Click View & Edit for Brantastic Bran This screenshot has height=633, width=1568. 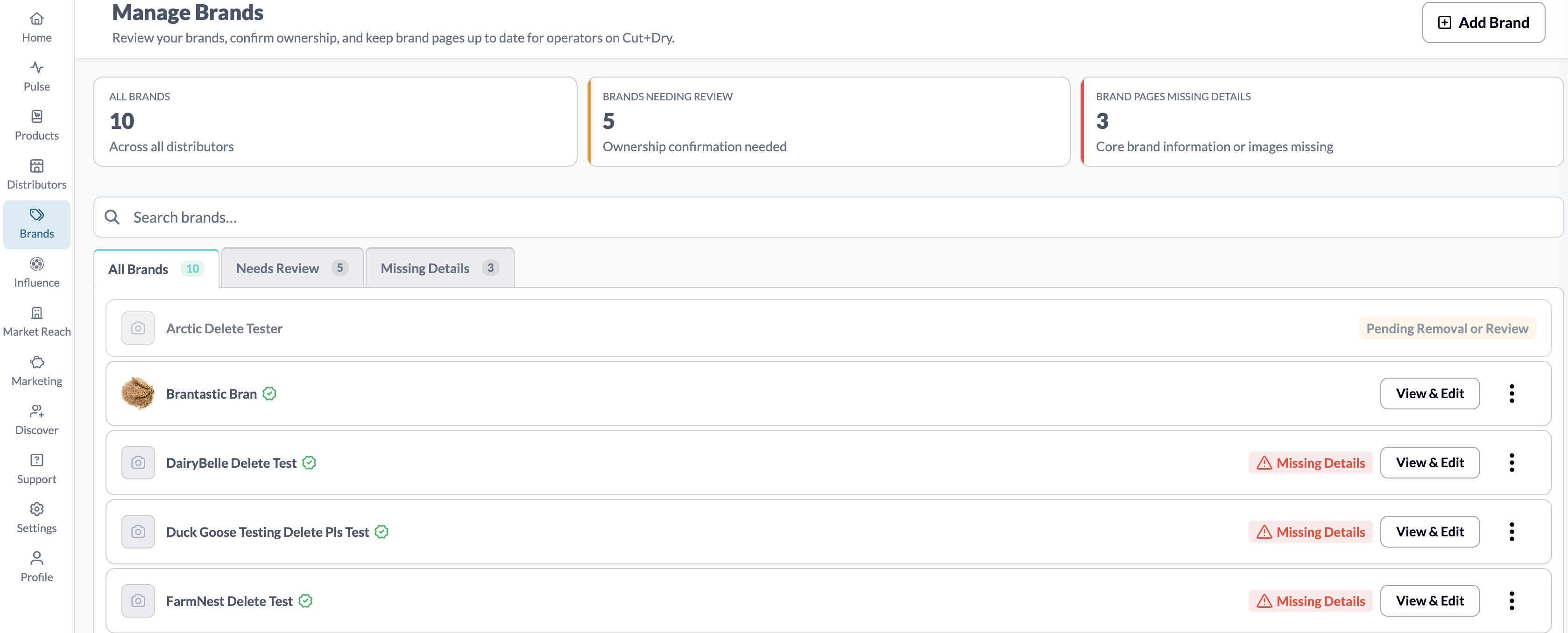pos(1430,393)
